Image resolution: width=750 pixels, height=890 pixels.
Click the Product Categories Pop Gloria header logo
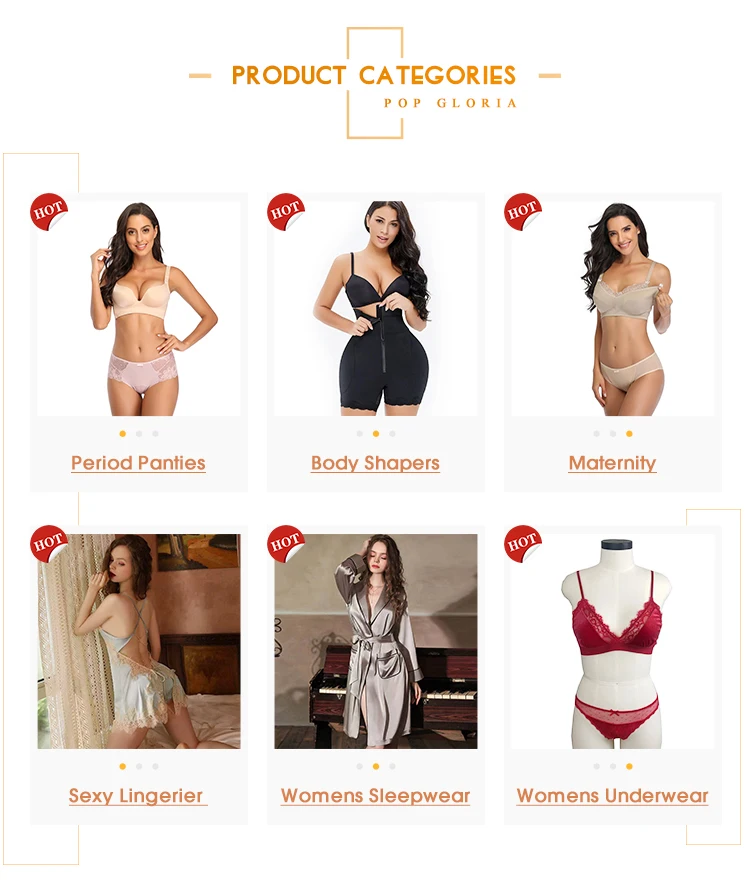coord(375,83)
